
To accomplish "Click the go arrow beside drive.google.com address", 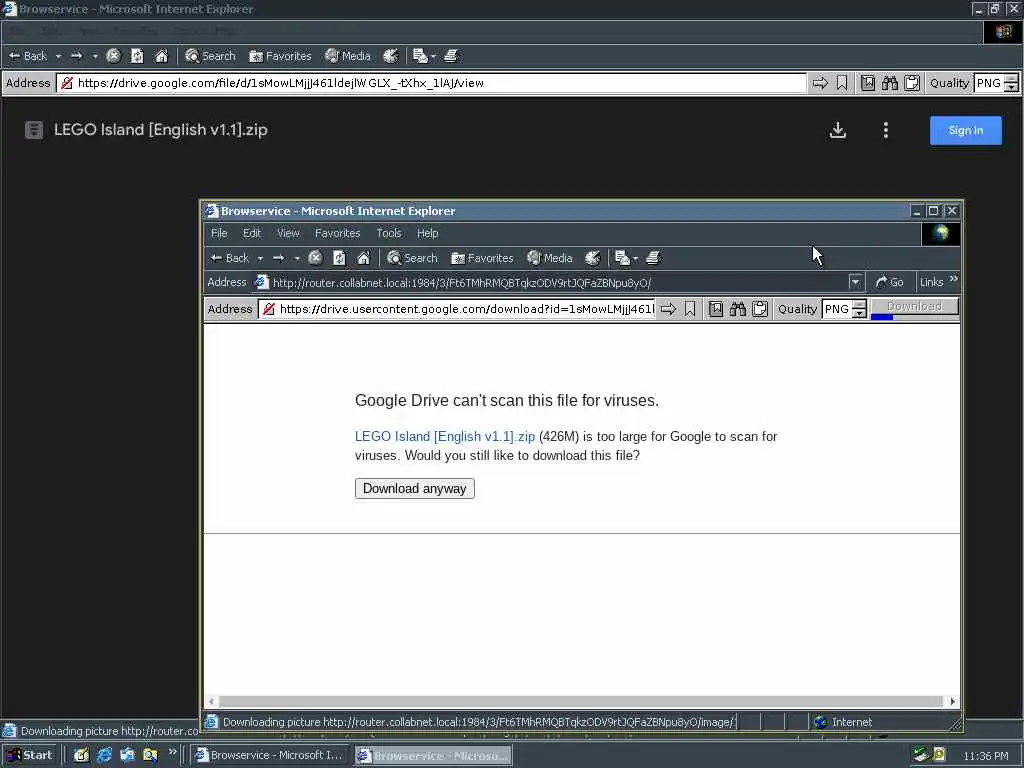I will (x=820, y=83).
